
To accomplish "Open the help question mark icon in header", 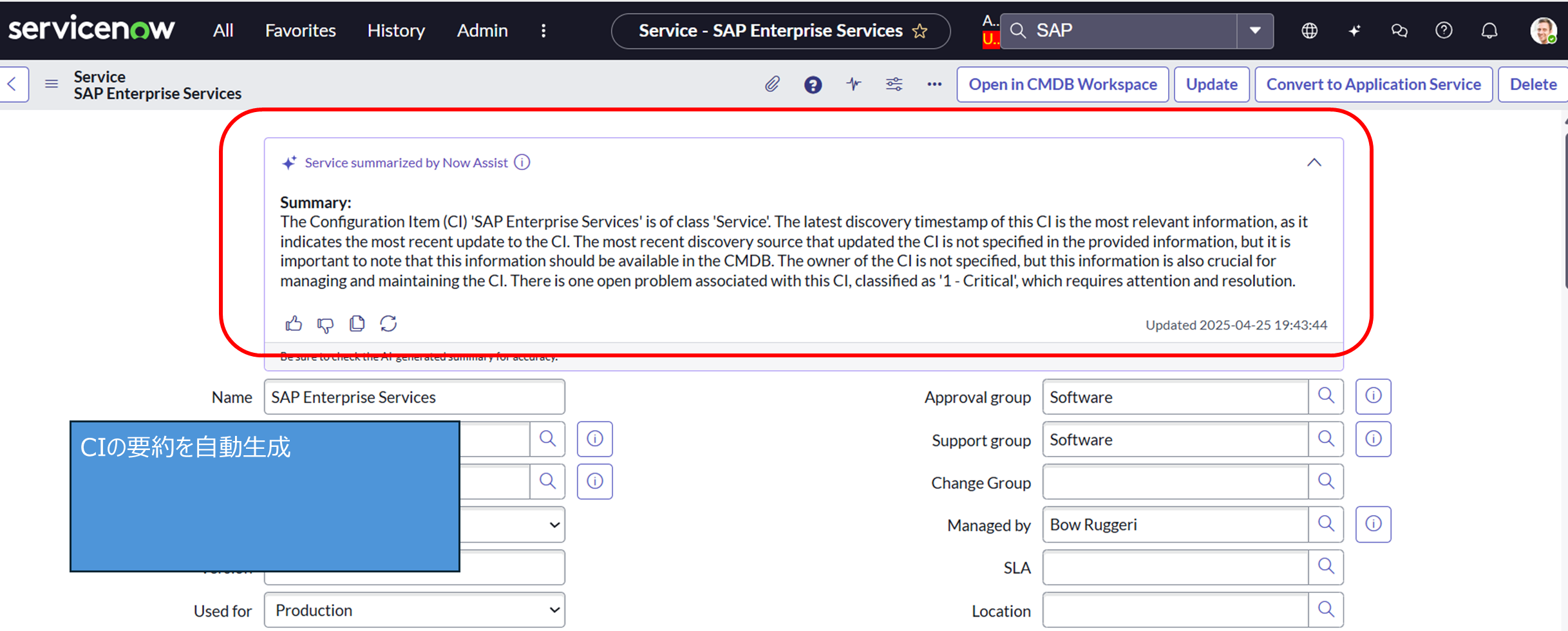I will (1444, 30).
